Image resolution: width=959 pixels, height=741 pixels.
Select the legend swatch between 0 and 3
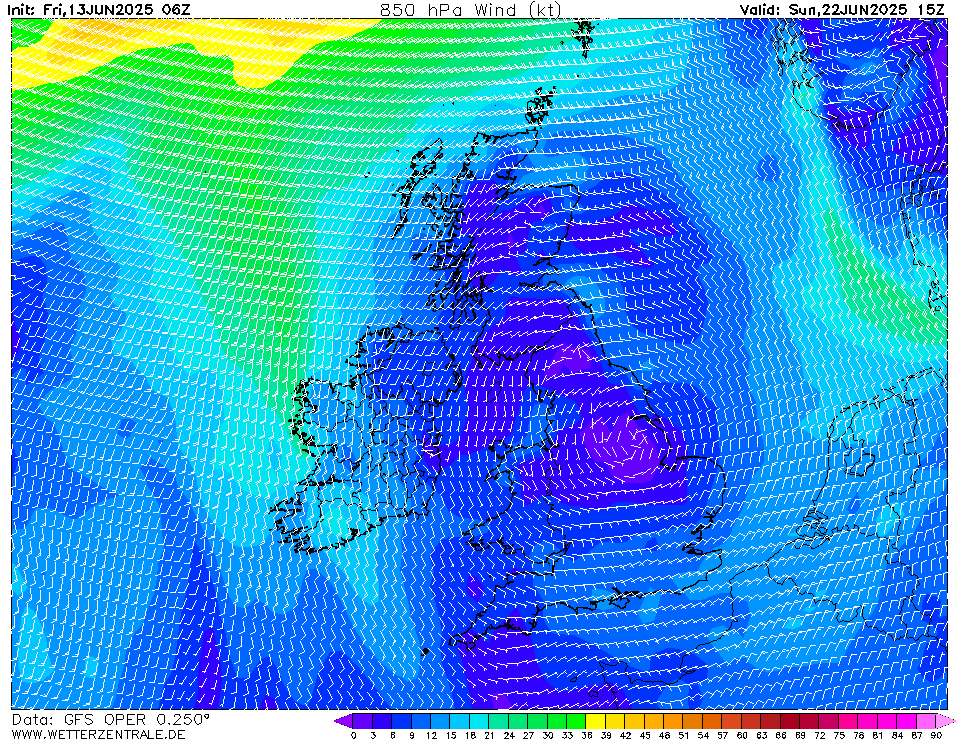[363, 721]
